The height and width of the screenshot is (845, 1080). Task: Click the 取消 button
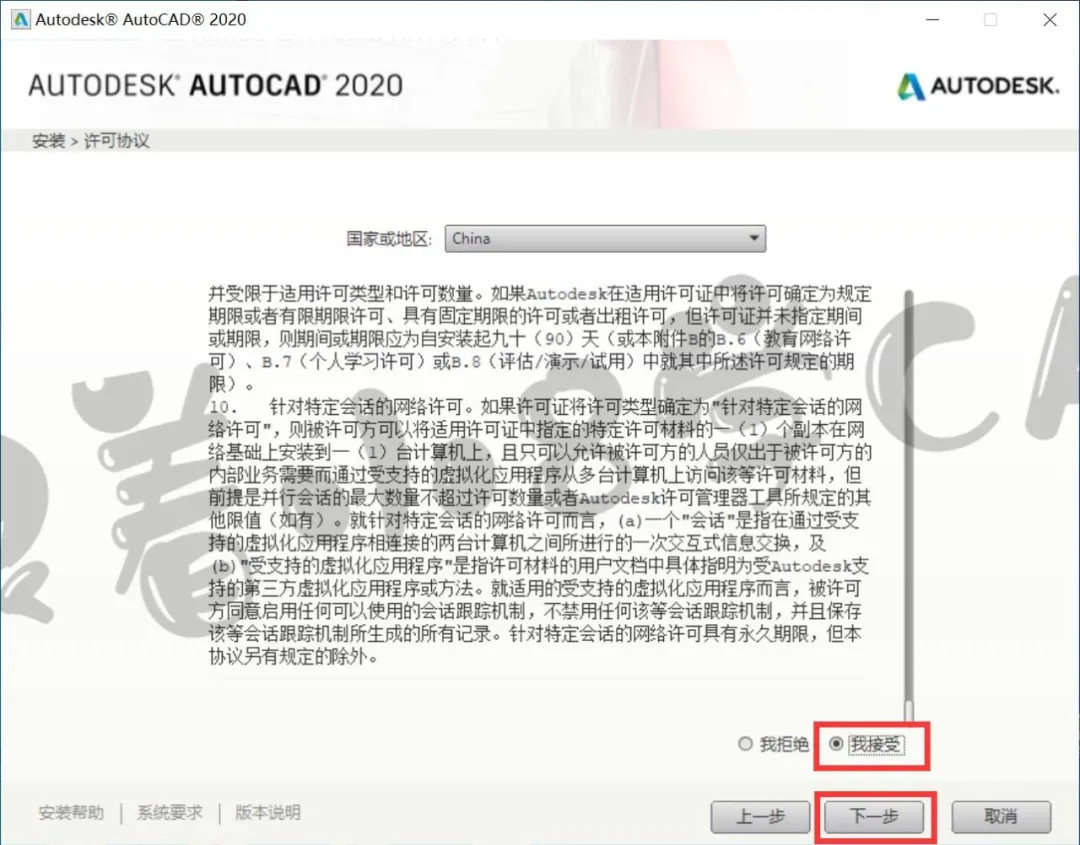point(1001,817)
